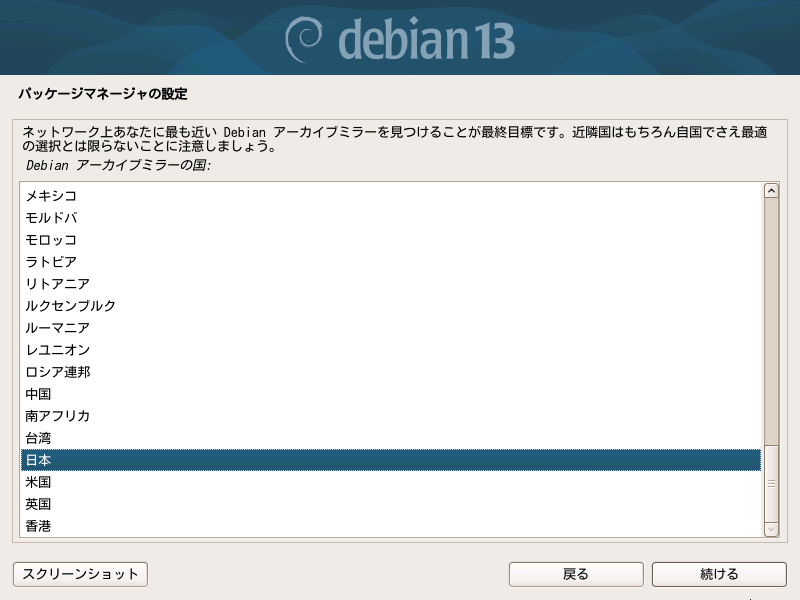Click the scrollbar thumb grip
Image resolution: width=800 pixels, height=600 pixels.
pyautogui.click(x=771, y=483)
